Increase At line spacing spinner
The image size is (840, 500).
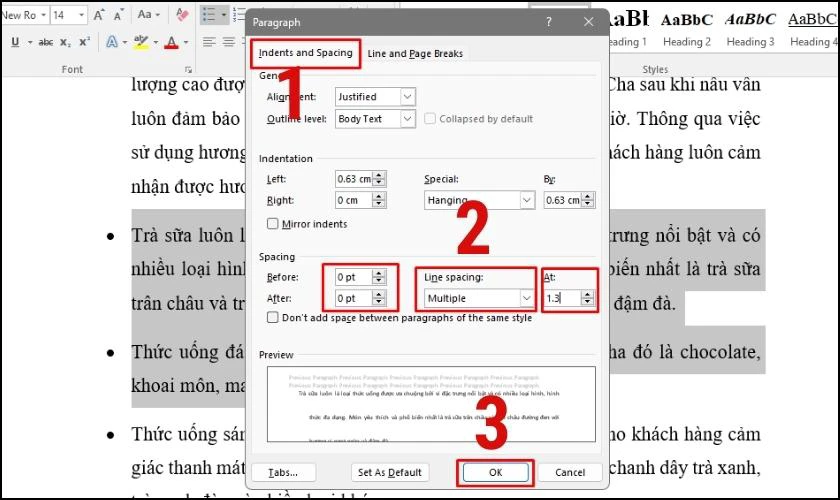click(588, 294)
